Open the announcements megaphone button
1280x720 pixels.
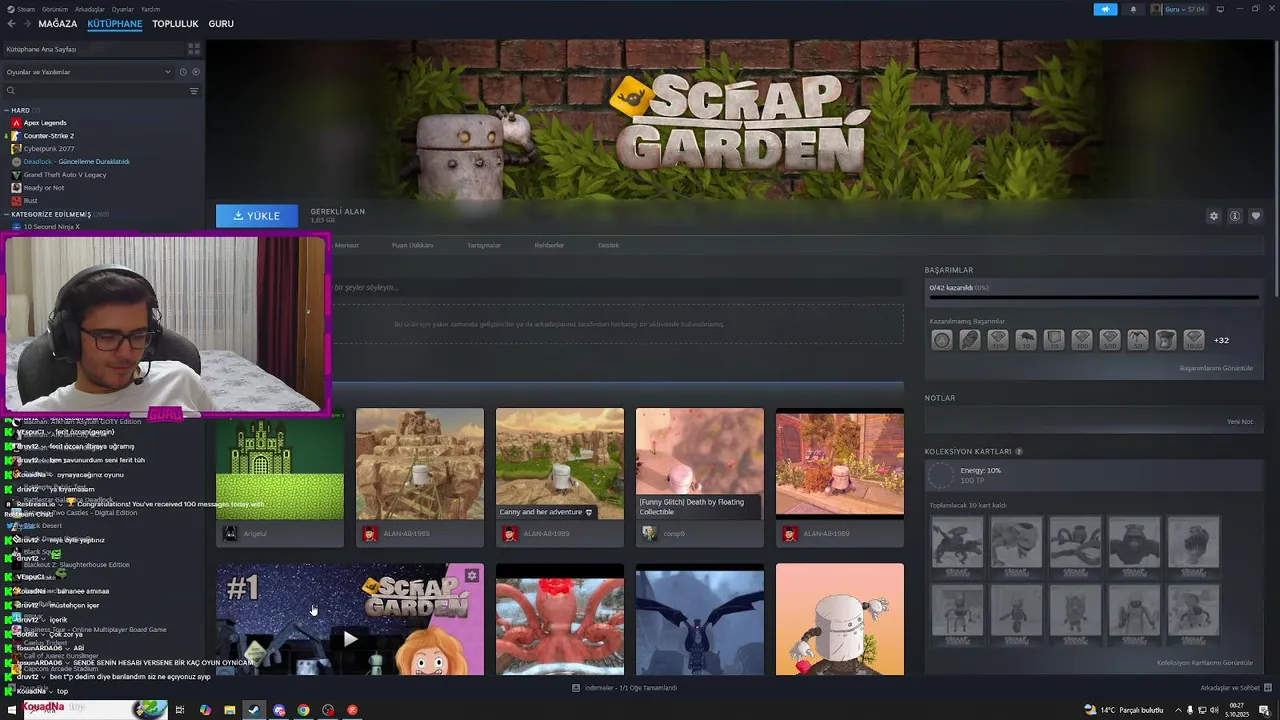(1105, 9)
